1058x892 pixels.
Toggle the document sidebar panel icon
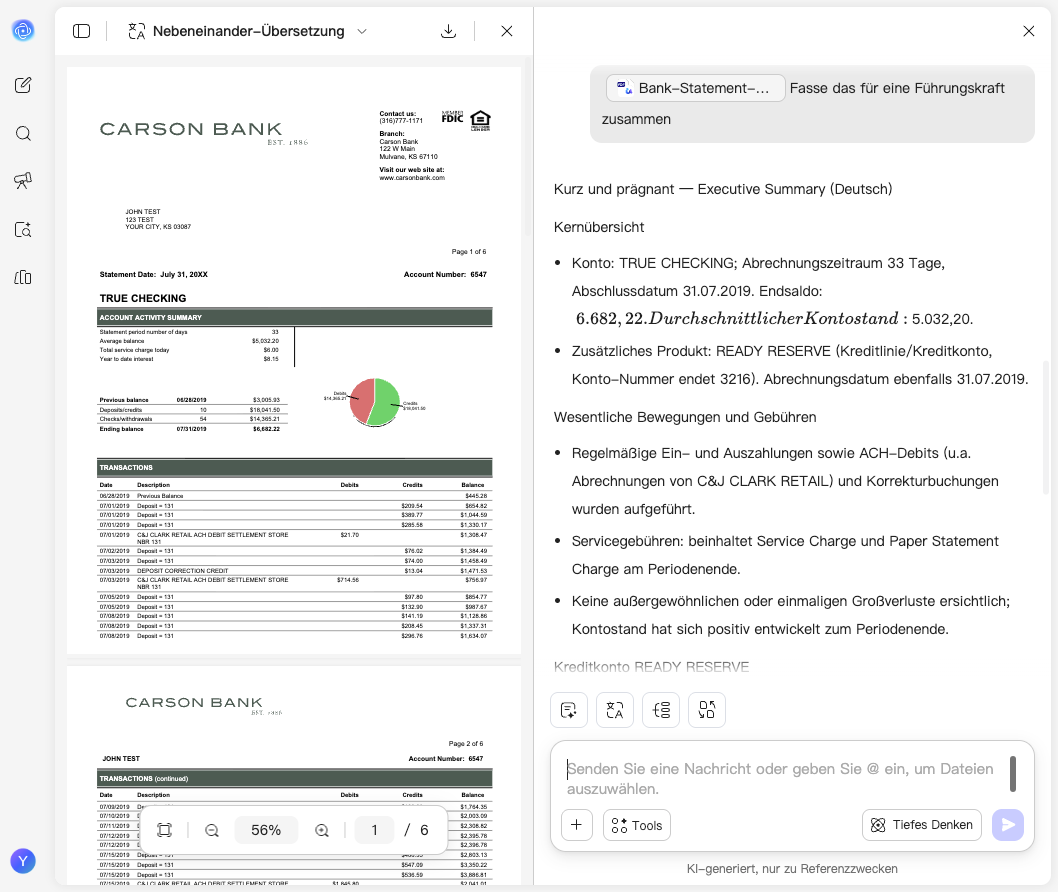pos(82,31)
